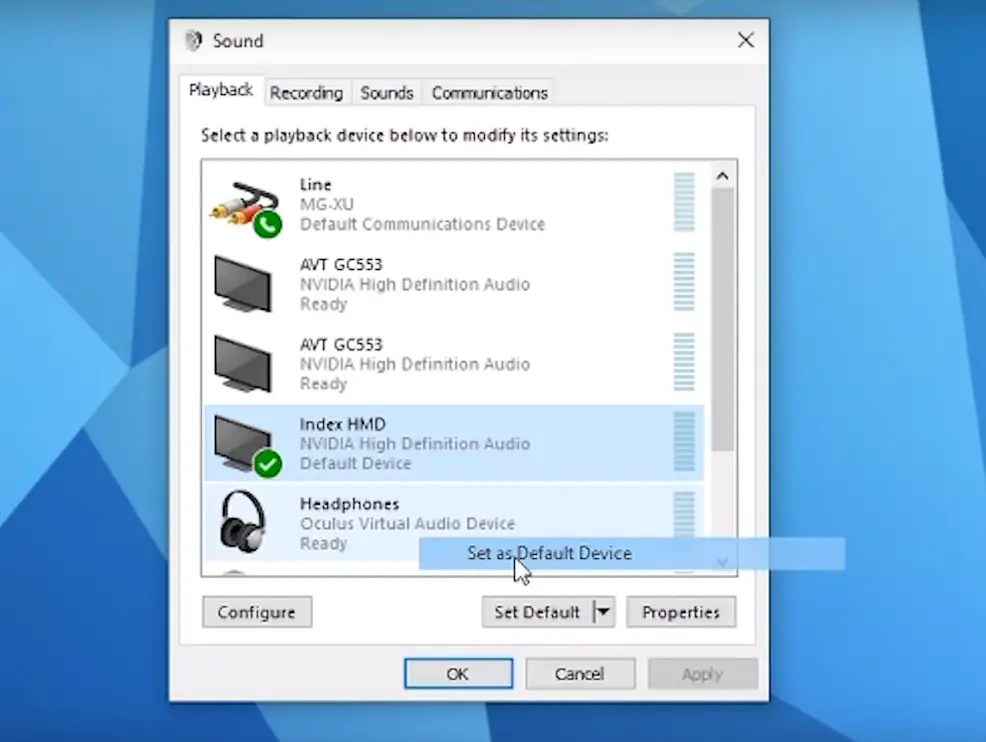Click the Configure button
Image resolution: width=986 pixels, height=742 pixels.
257,612
